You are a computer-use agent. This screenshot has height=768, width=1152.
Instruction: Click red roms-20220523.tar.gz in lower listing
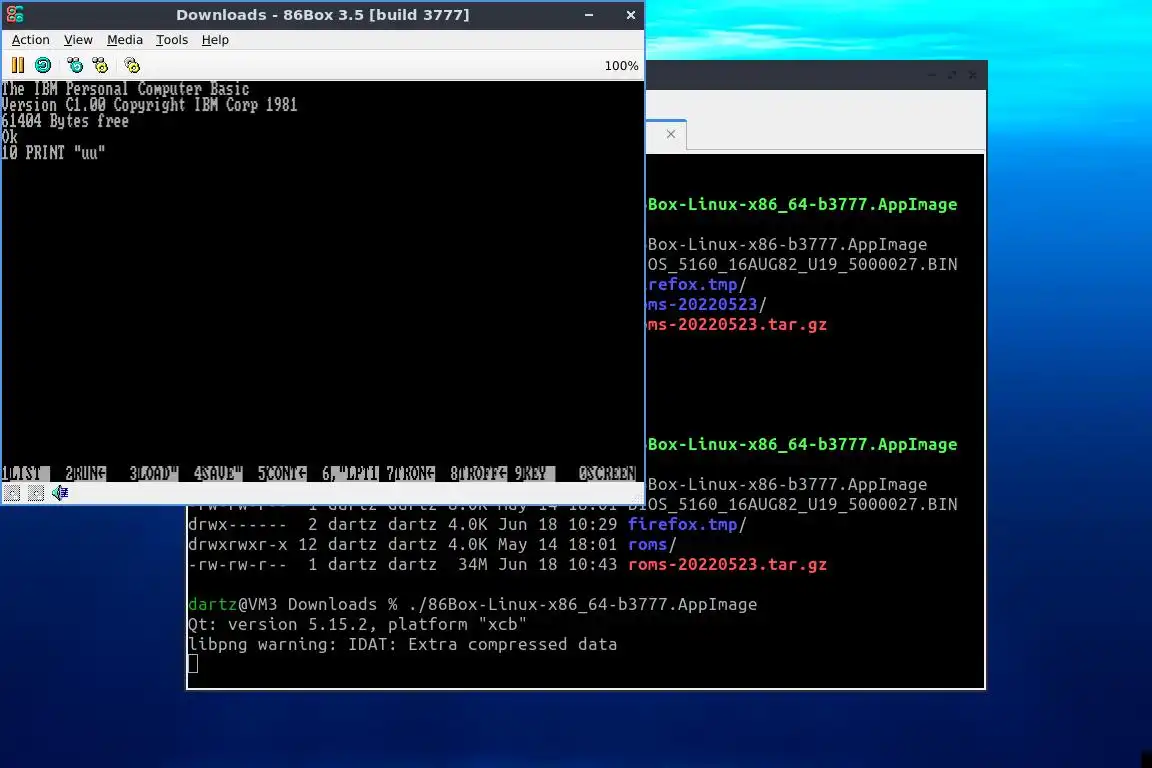point(727,564)
